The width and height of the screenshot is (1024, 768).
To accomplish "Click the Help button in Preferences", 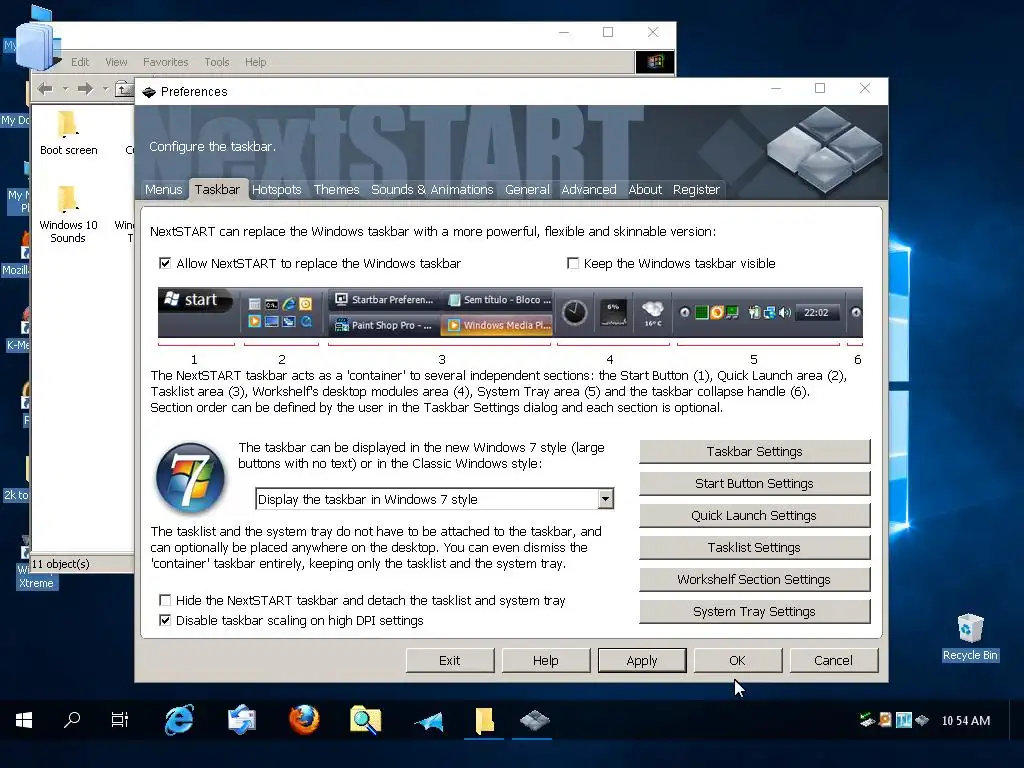I will point(545,660).
